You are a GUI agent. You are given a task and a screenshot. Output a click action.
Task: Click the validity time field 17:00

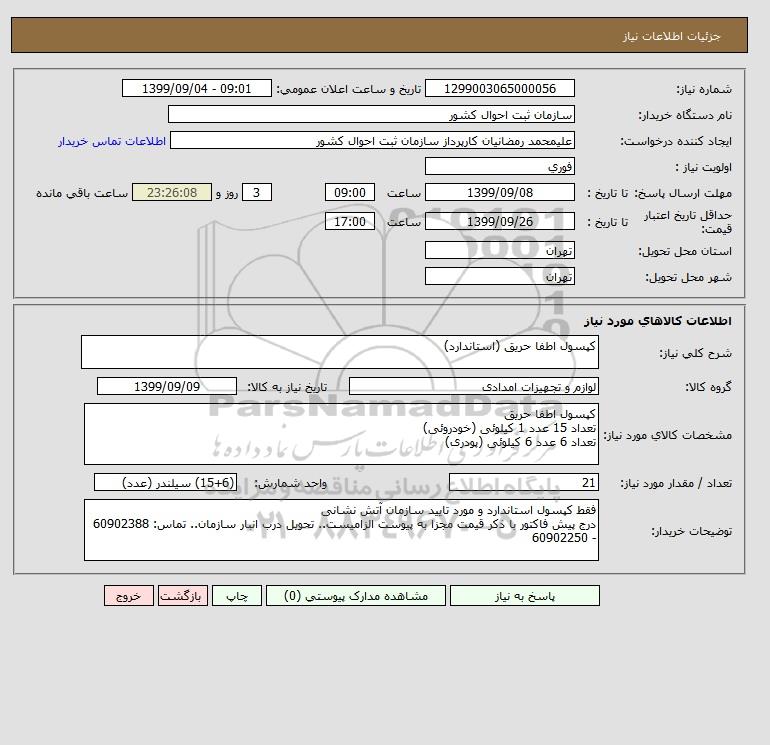(350, 221)
